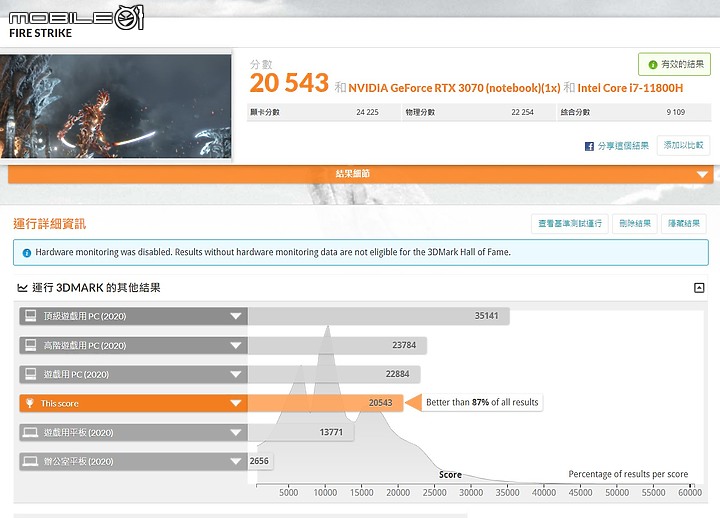Viewport: 720px width, 518px height.
Task: Click the 物理分數 22 254 physics score cell
Action: (479, 113)
